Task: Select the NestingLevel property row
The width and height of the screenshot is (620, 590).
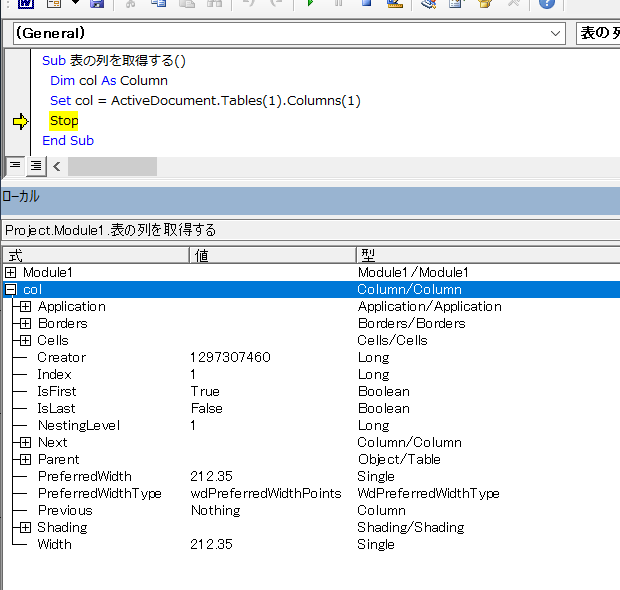Action: coord(312,425)
